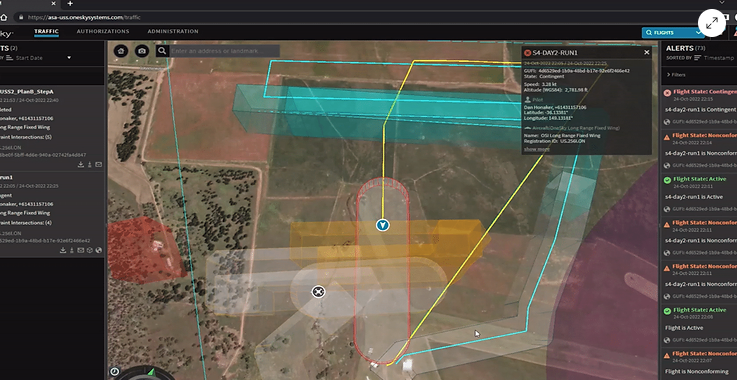
Task: Expand the alerts Filters section
Action: 676,75
